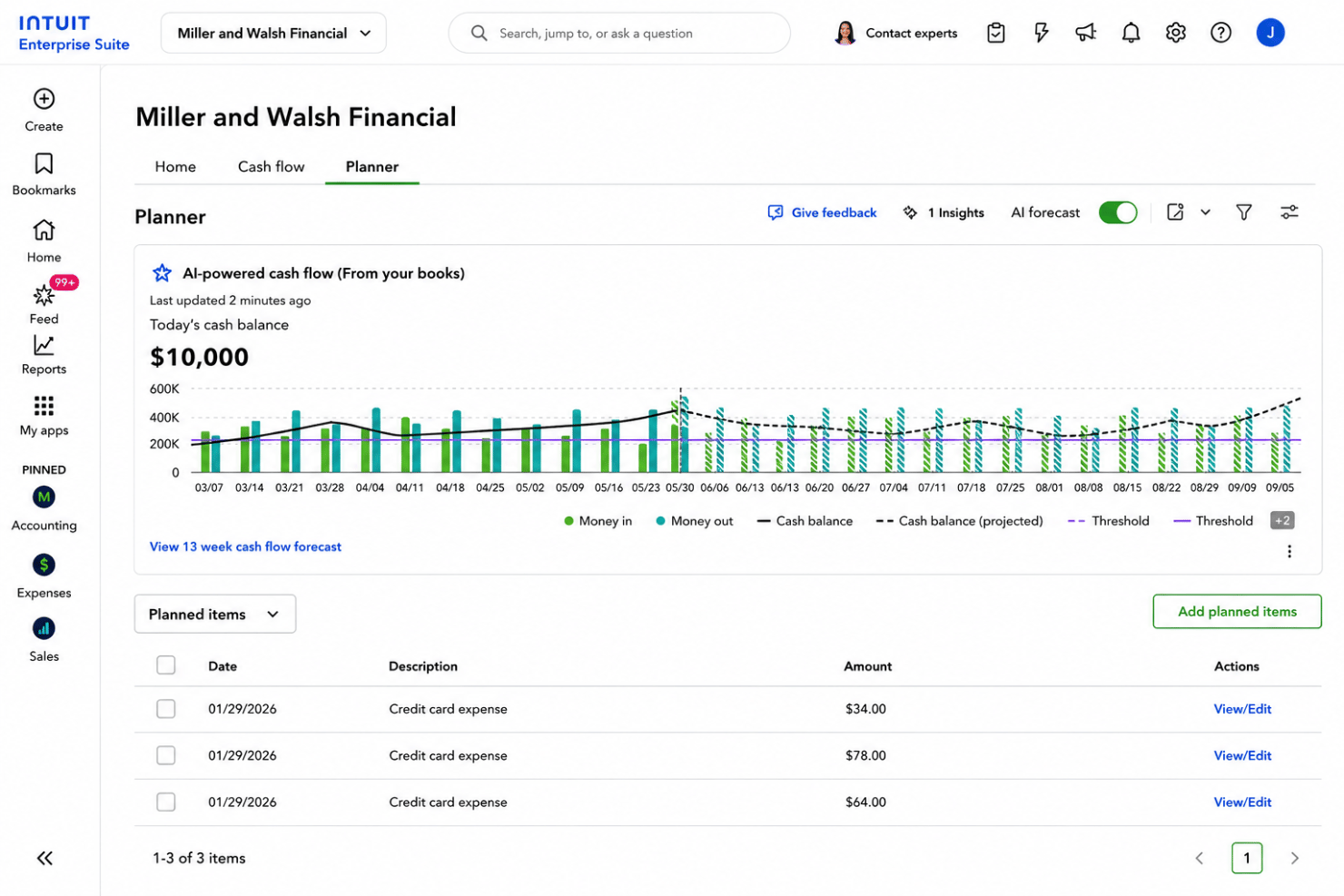Toggle Cash balance (projected) legend series
This screenshot has width=1344, height=896.
960,521
